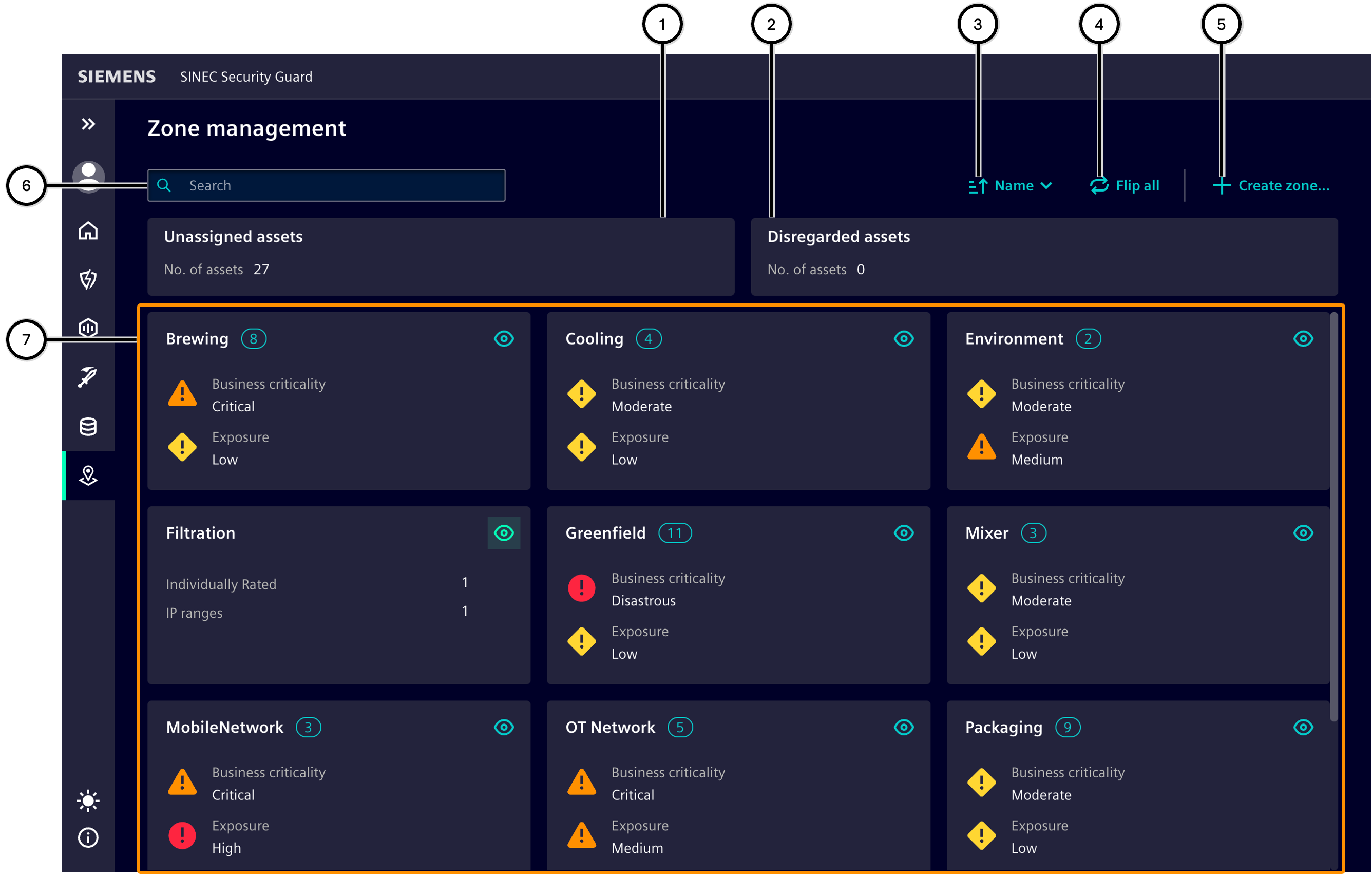Click MobileNetwork High exposure red icon

click(182, 835)
